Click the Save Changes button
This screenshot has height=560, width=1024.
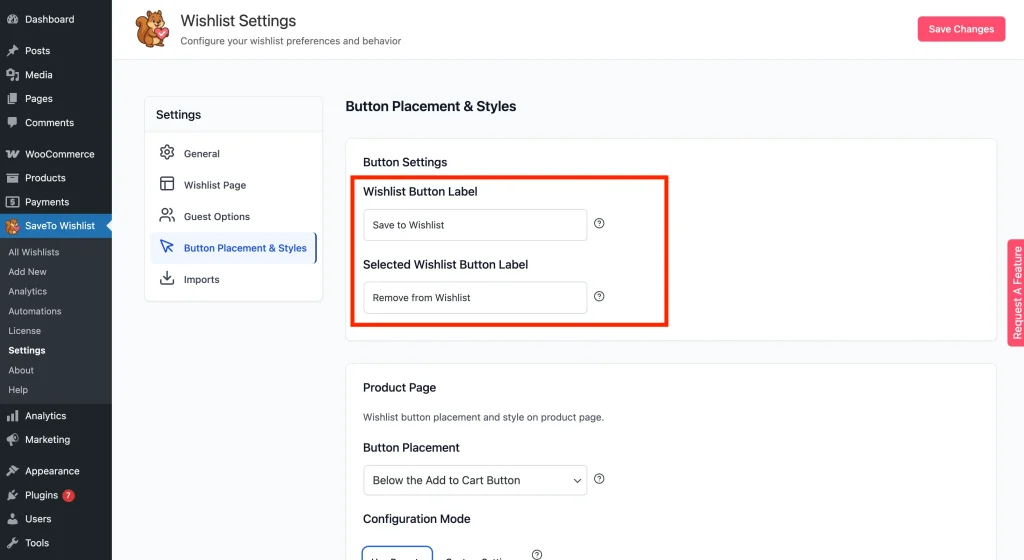pyautogui.click(x=961, y=29)
